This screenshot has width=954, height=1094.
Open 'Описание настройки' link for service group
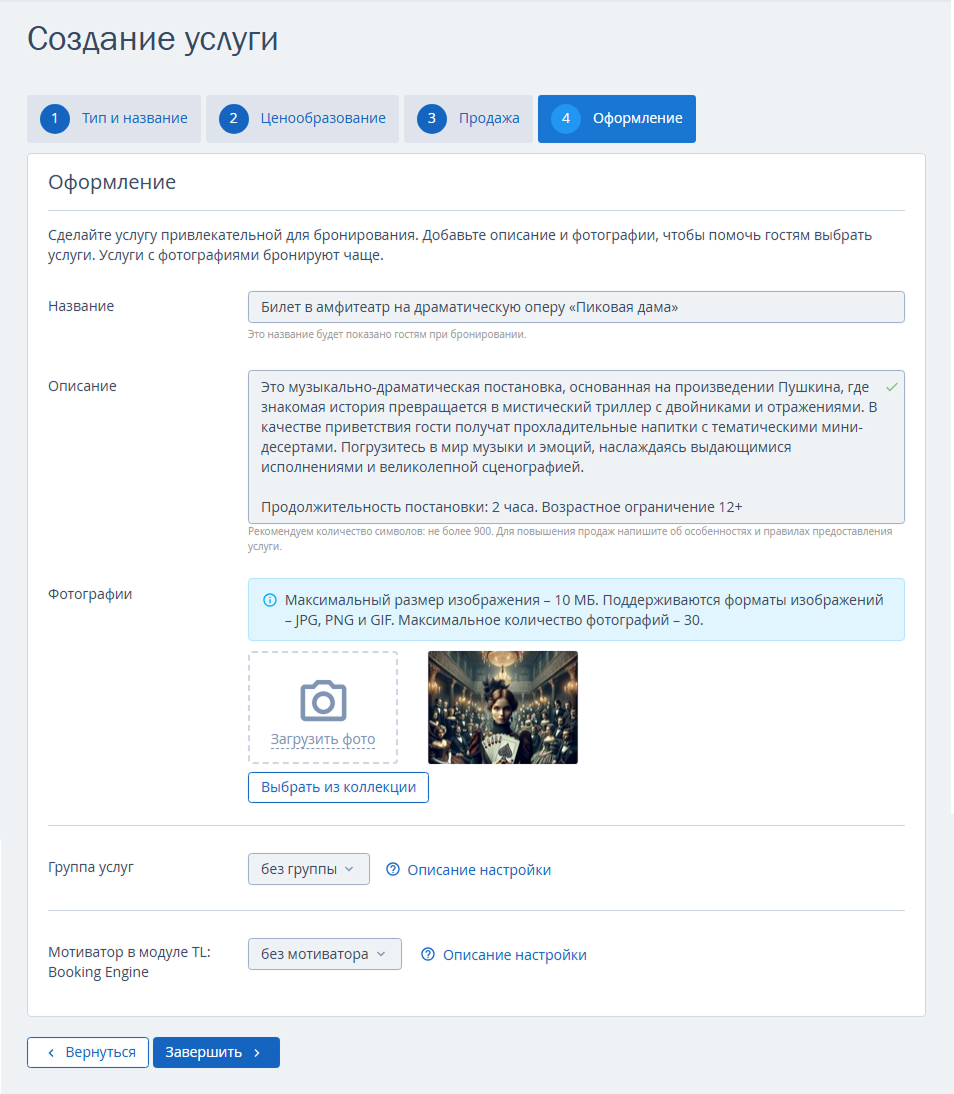point(479,870)
